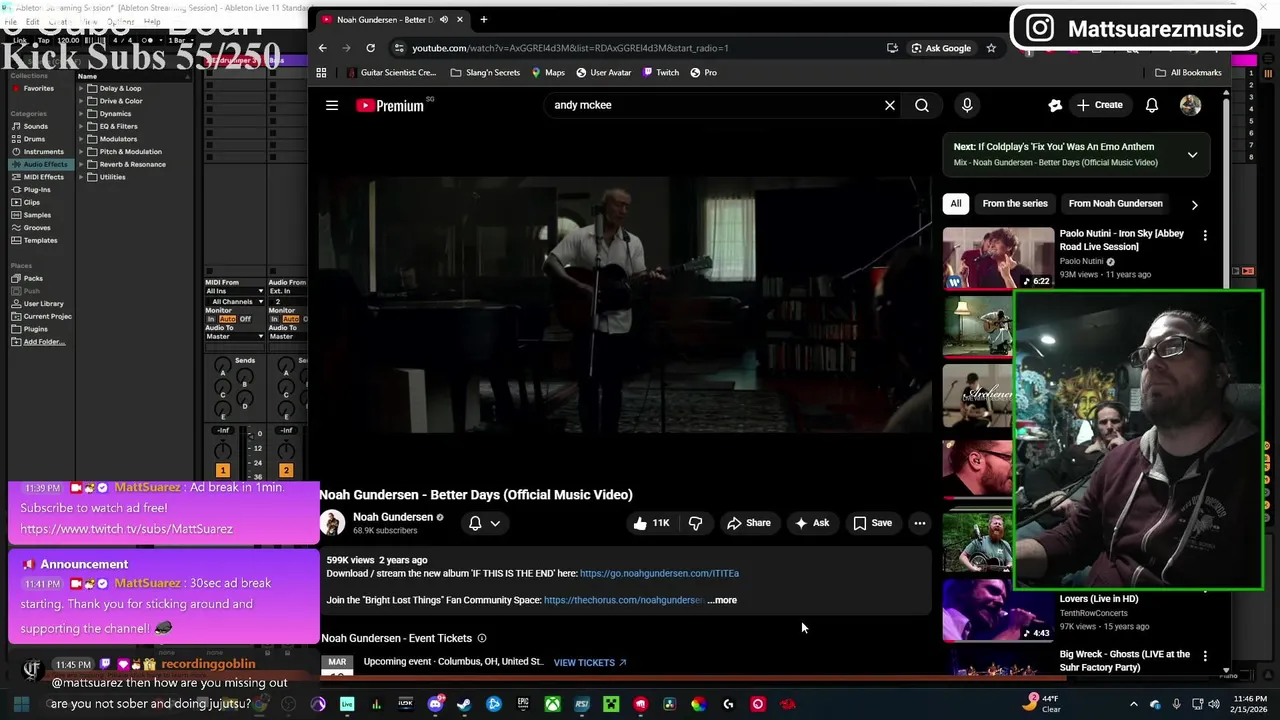Viewport: 1280px width, 720px height.
Task: Open options for Paolo Nutini Iron Sky
Action: [1205, 236]
